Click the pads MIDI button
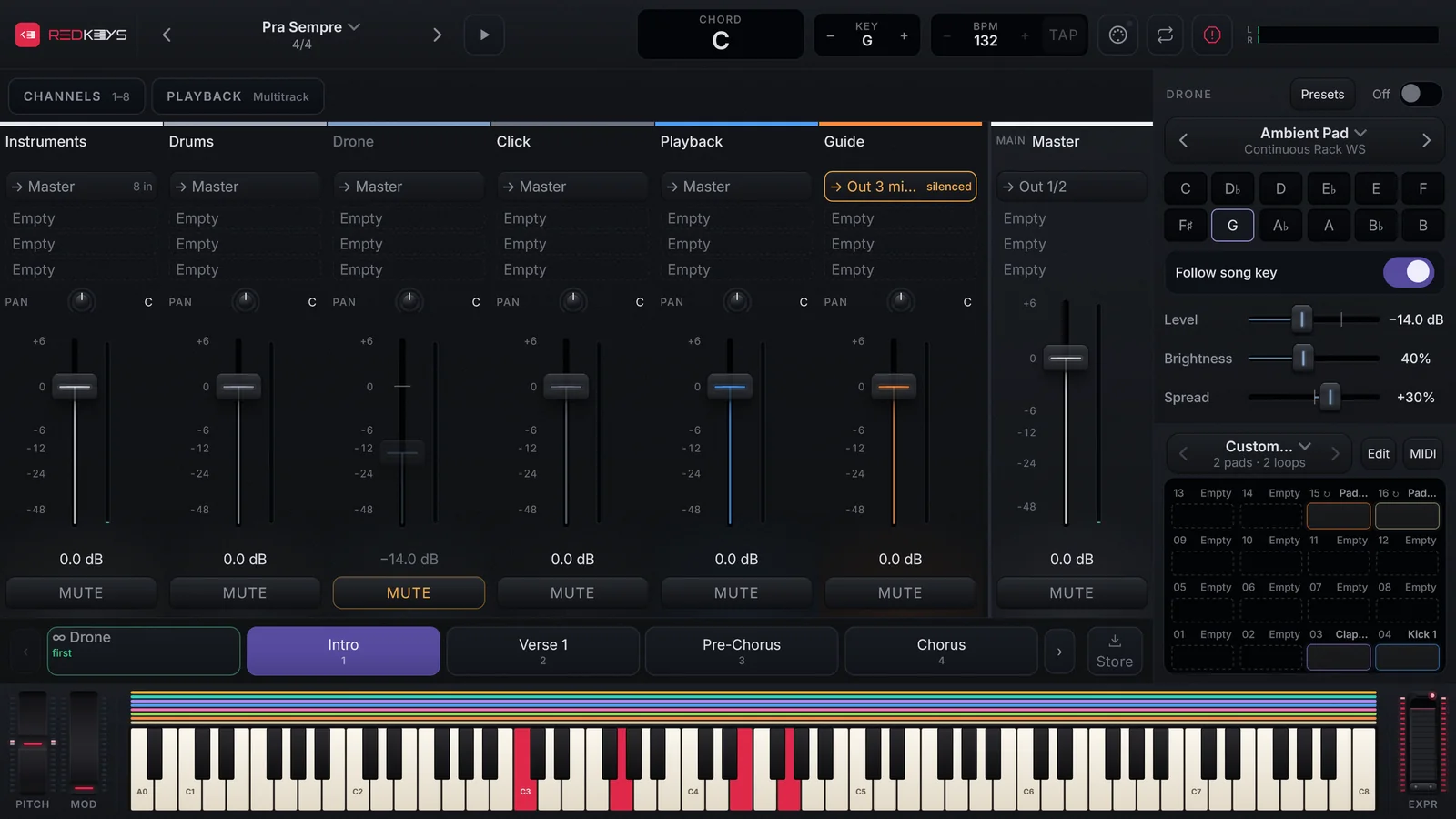1456x819 pixels. pos(1422,453)
